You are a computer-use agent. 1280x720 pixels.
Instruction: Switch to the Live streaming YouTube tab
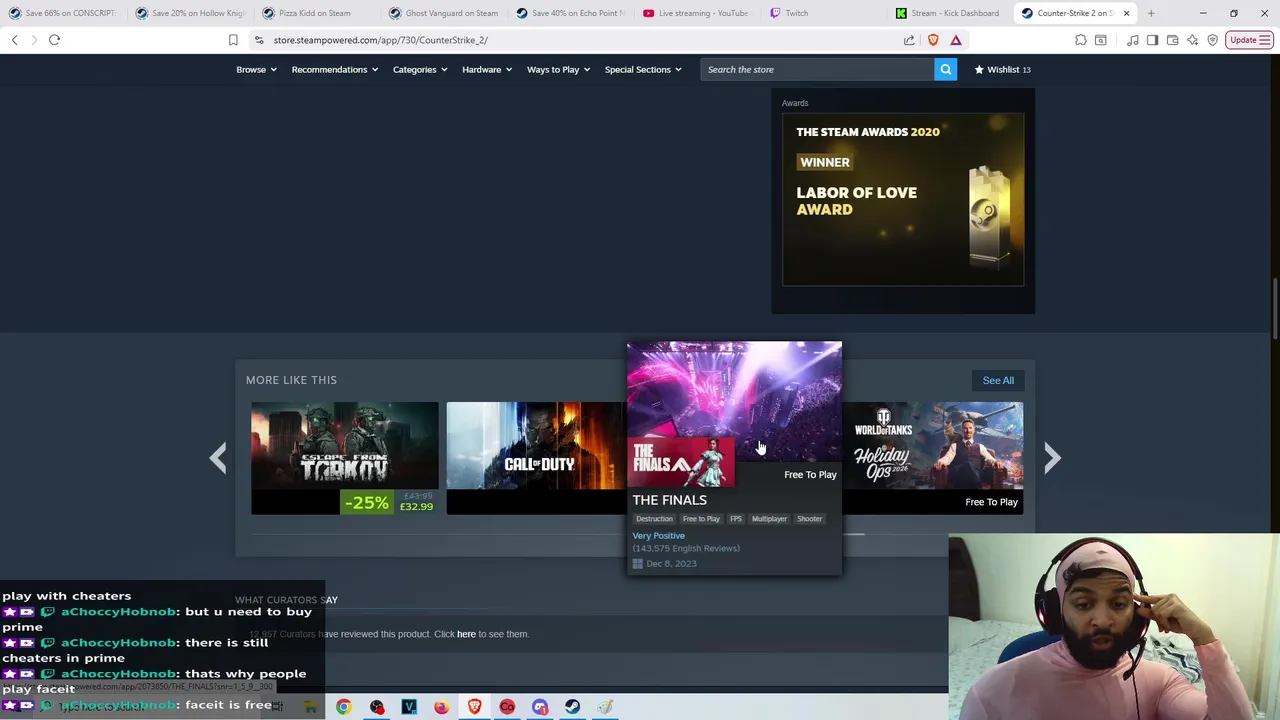click(697, 13)
